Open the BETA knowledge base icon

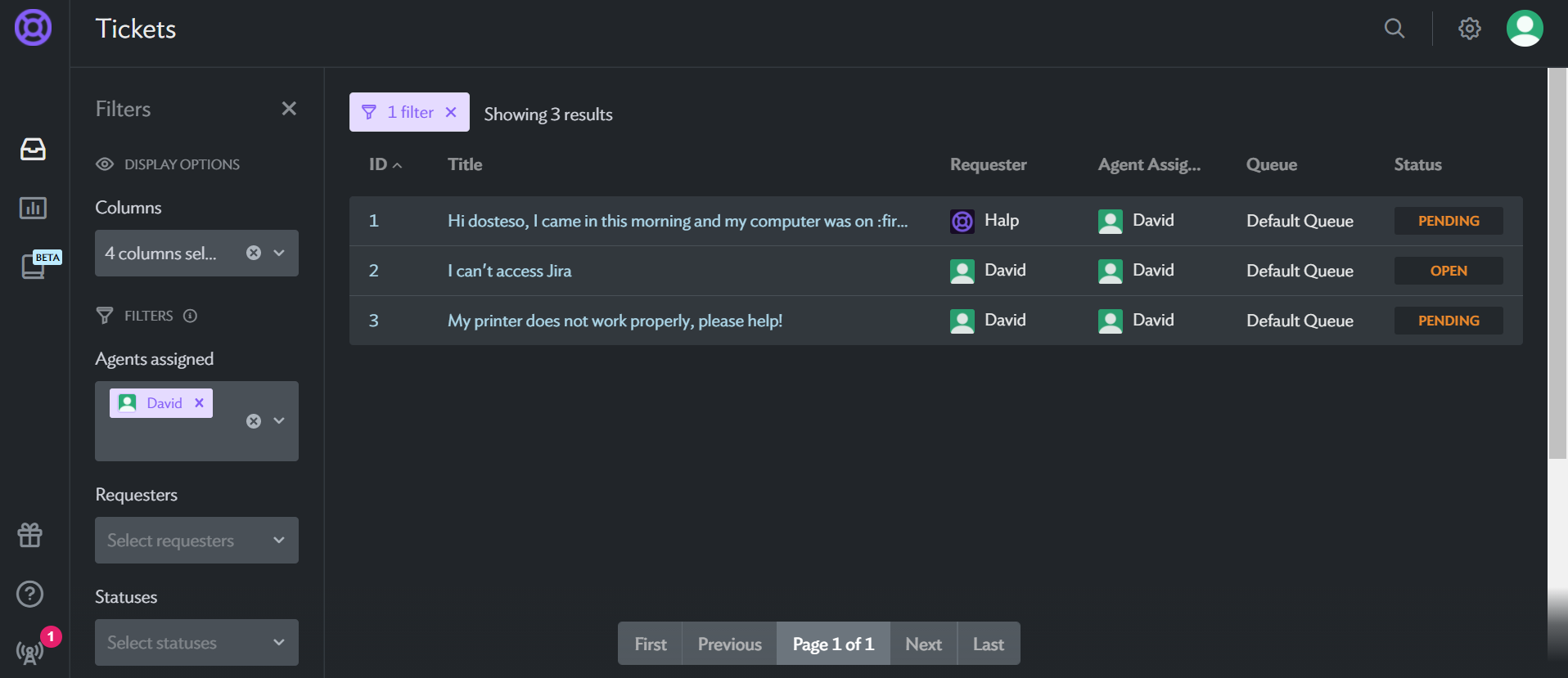(36, 265)
